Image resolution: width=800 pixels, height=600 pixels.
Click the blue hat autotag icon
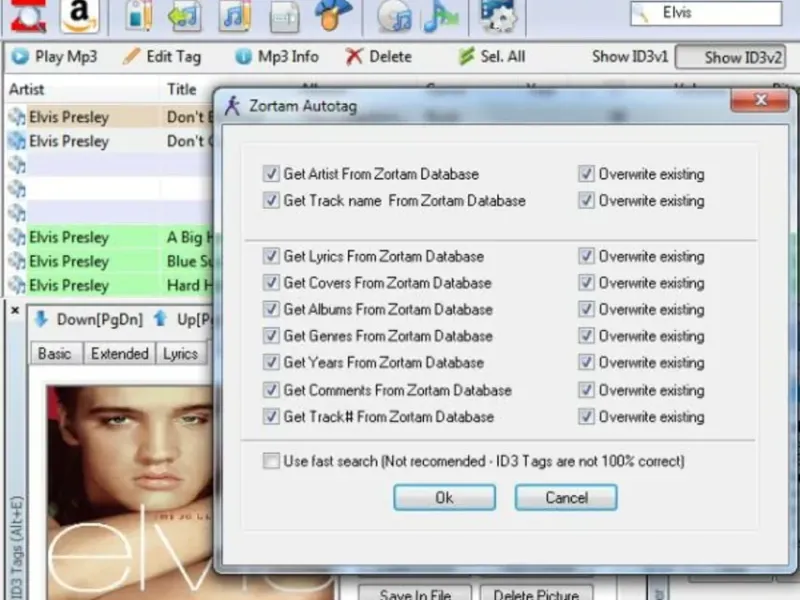coord(332,15)
